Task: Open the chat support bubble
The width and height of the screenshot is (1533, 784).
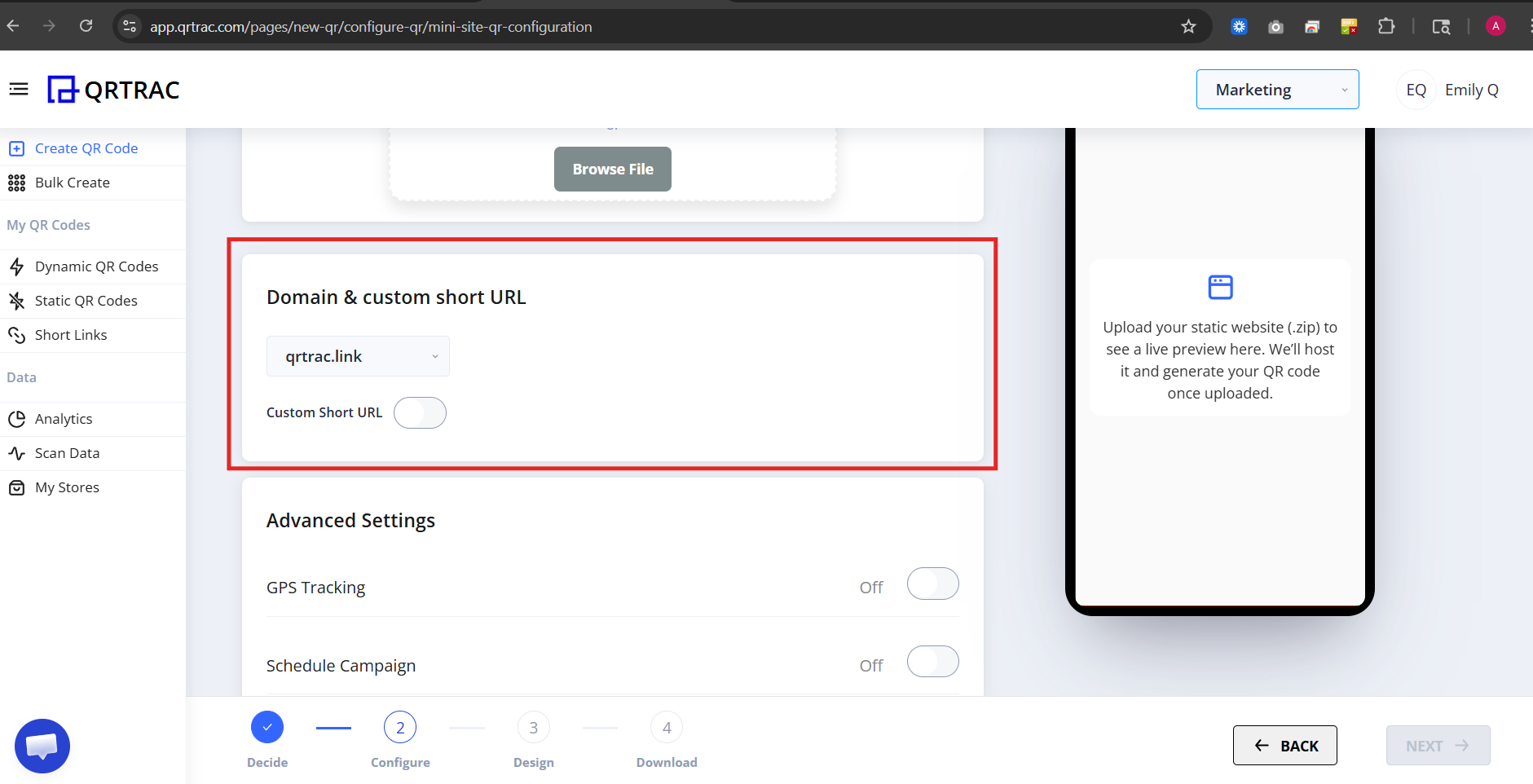Action: point(42,745)
